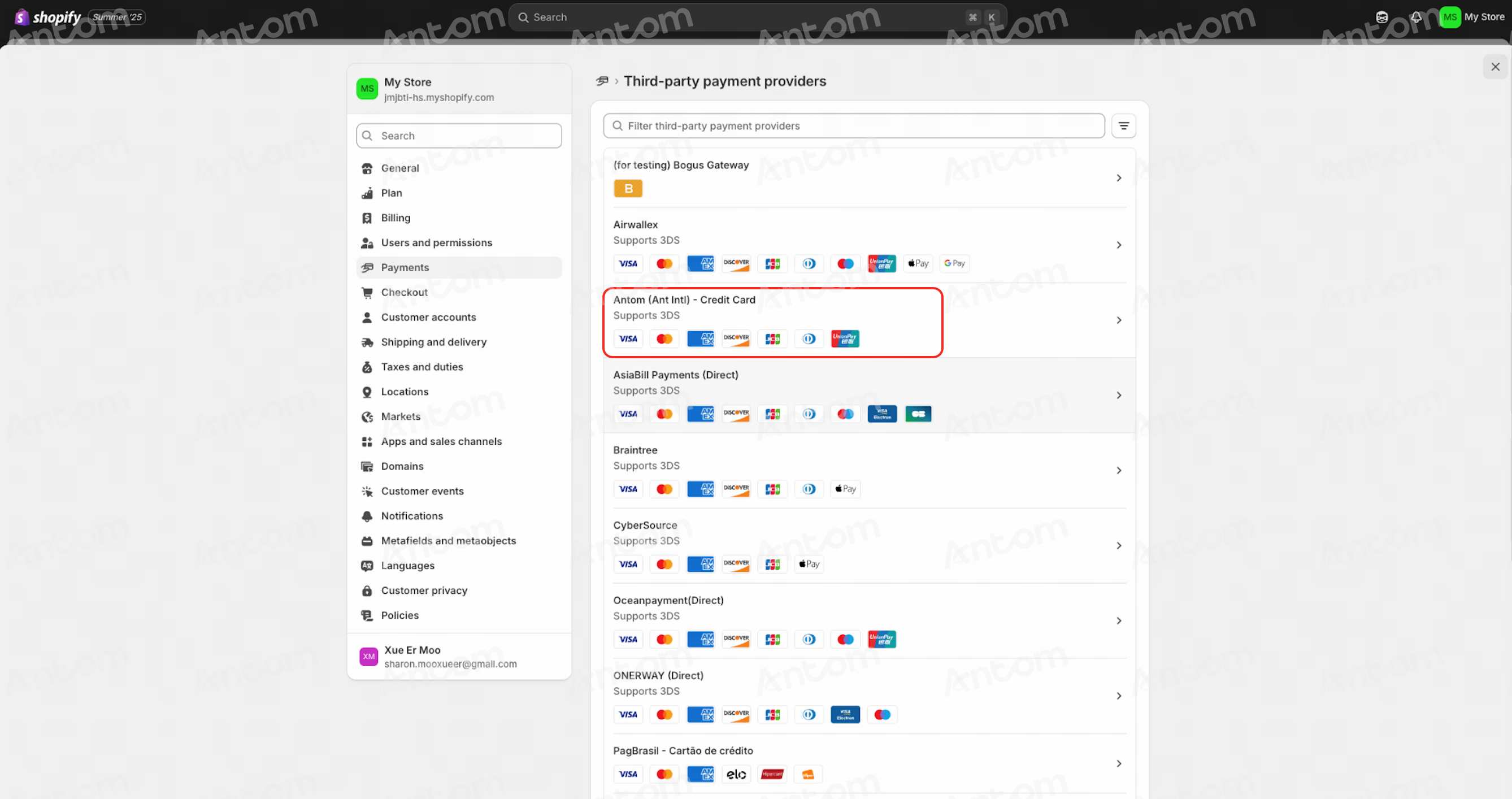Click the American Express icon under CyberSource
The image size is (1512, 799).
point(700,564)
